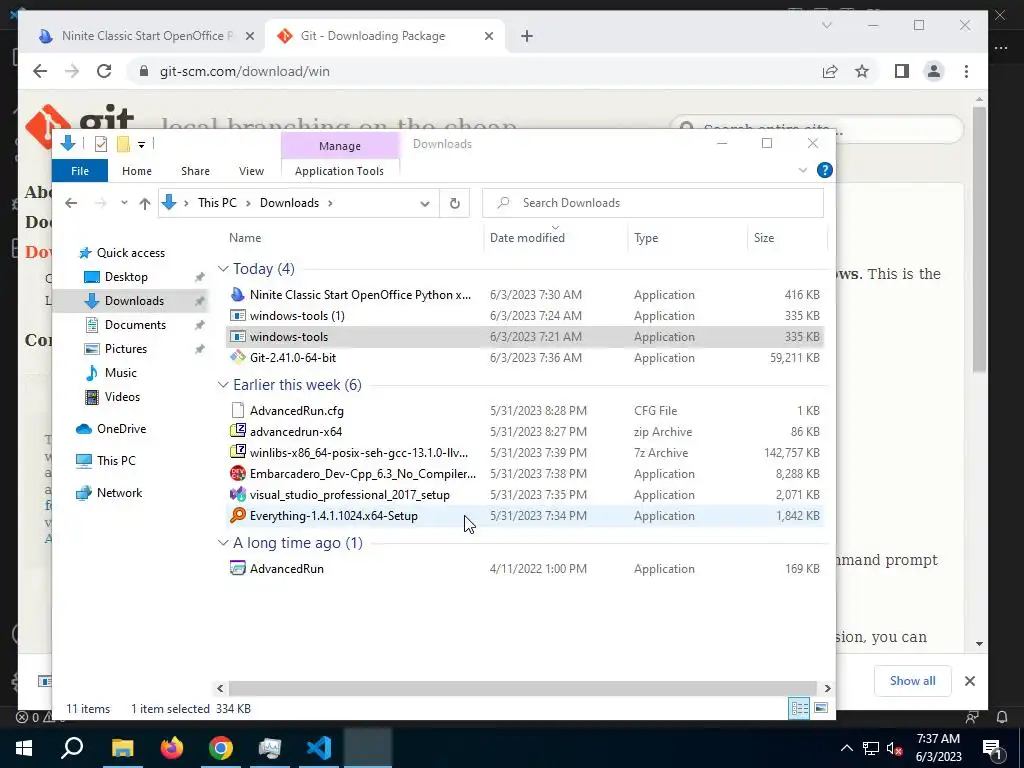The width and height of the screenshot is (1024, 768).
Task: Click the Search Downloads box
Action: [652, 203]
